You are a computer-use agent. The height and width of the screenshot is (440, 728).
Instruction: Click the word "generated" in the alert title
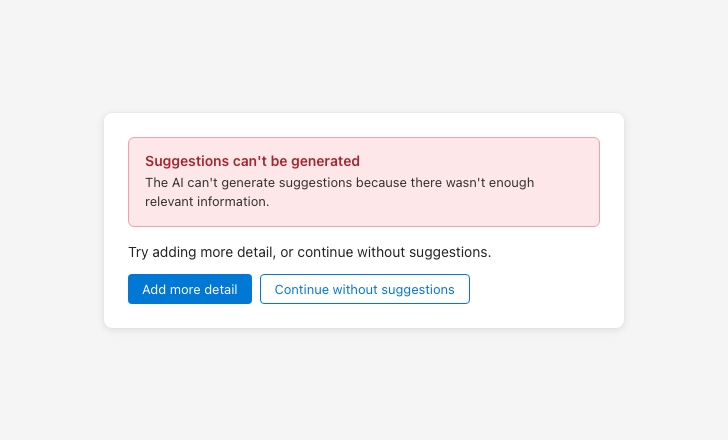[325, 161]
